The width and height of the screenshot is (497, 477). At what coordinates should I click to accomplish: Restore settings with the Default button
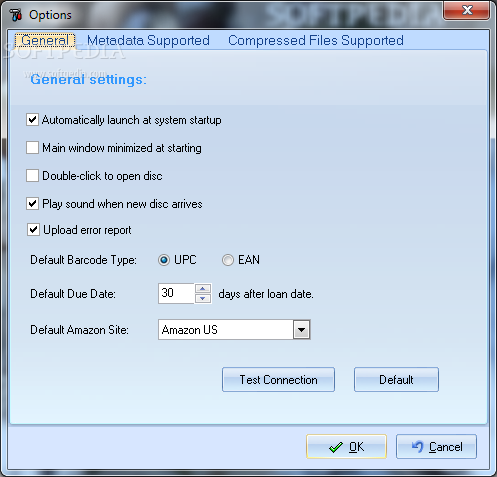[396, 380]
